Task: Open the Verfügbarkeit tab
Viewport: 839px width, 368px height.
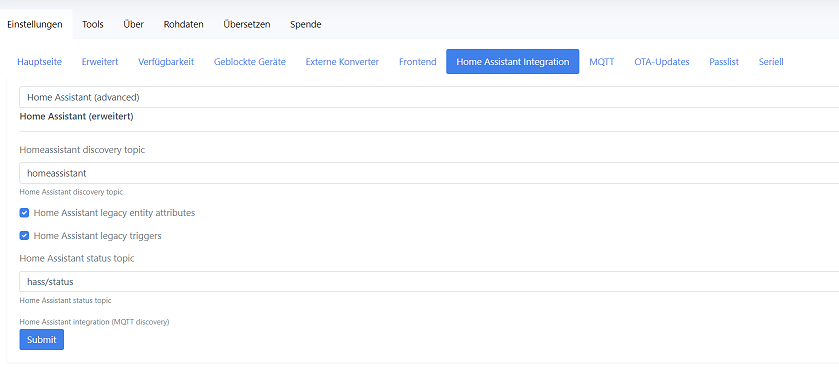Action: 166,62
